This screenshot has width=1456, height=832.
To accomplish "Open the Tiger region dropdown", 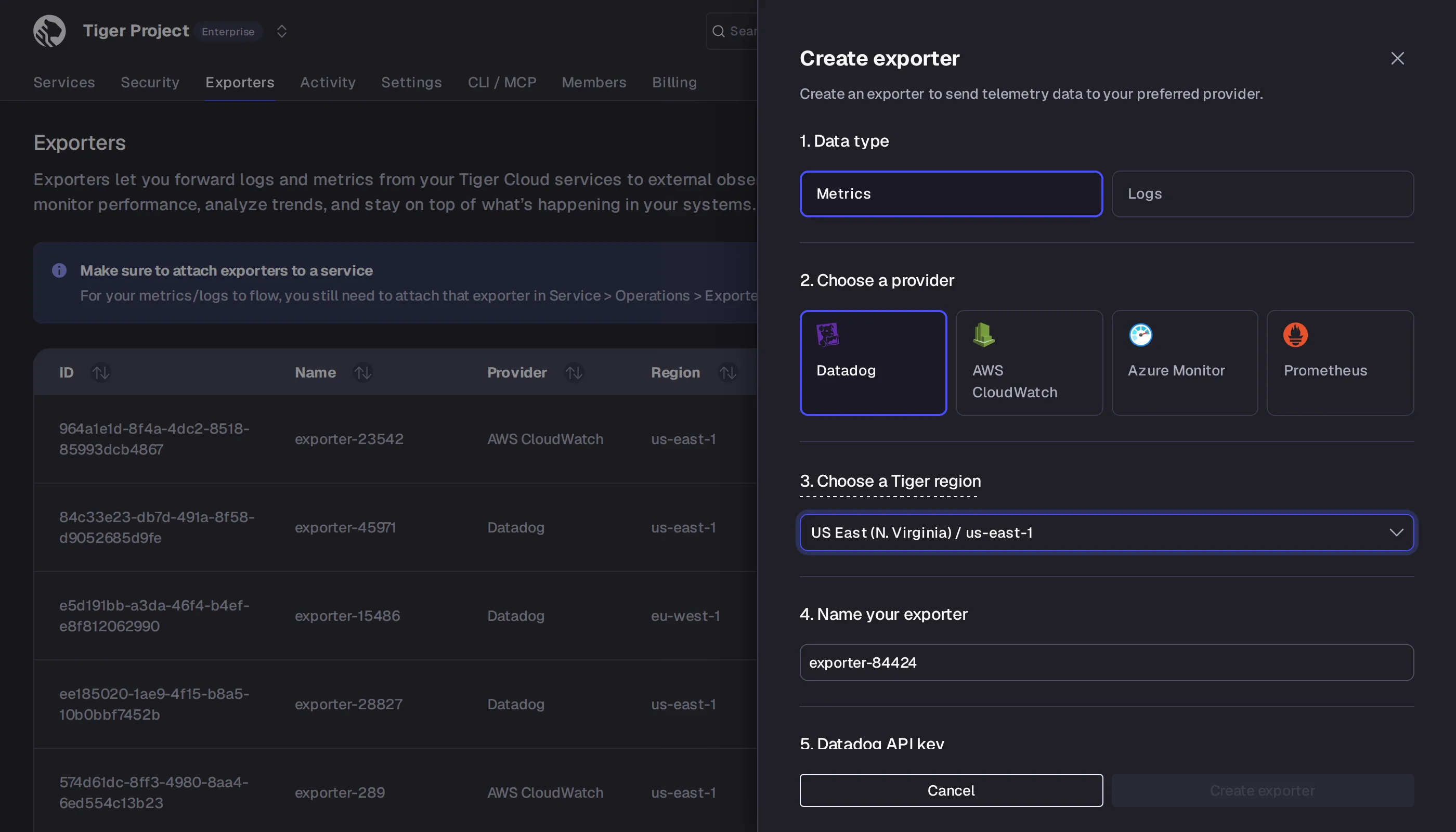I will [1106, 532].
